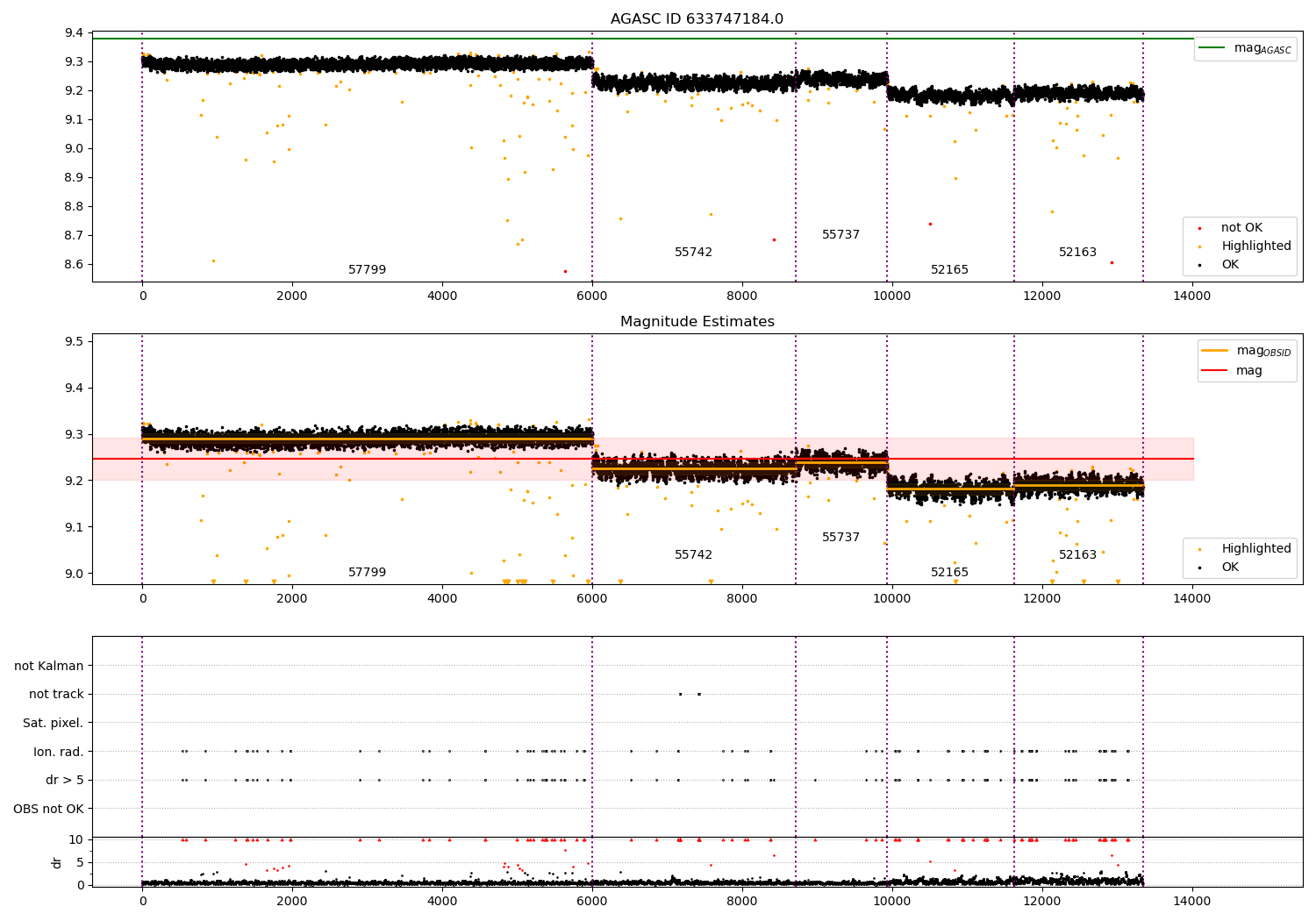Click the 'Magnitude Estimates' plot title

click(x=697, y=321)
